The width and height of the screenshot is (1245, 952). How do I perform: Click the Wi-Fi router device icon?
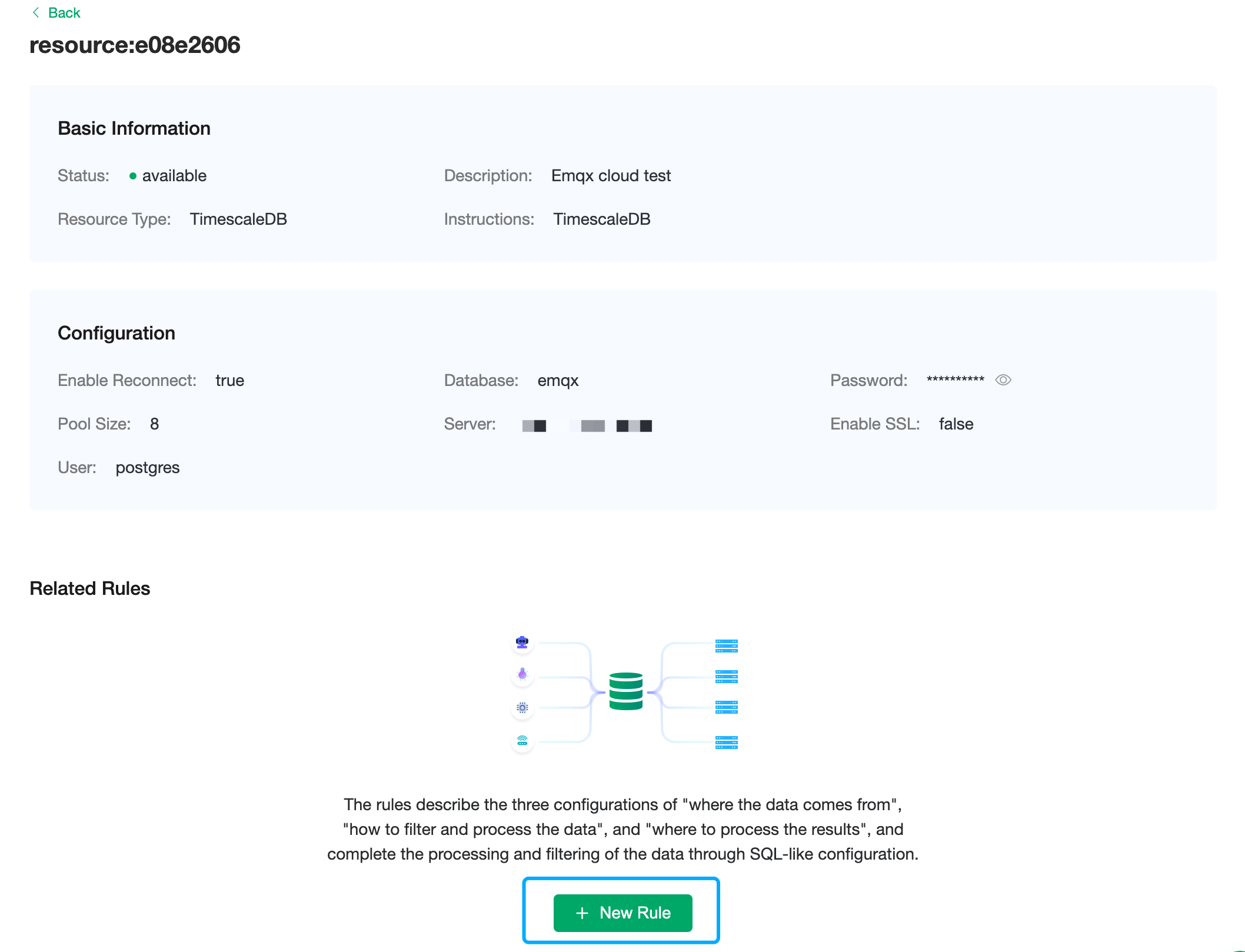522,741
